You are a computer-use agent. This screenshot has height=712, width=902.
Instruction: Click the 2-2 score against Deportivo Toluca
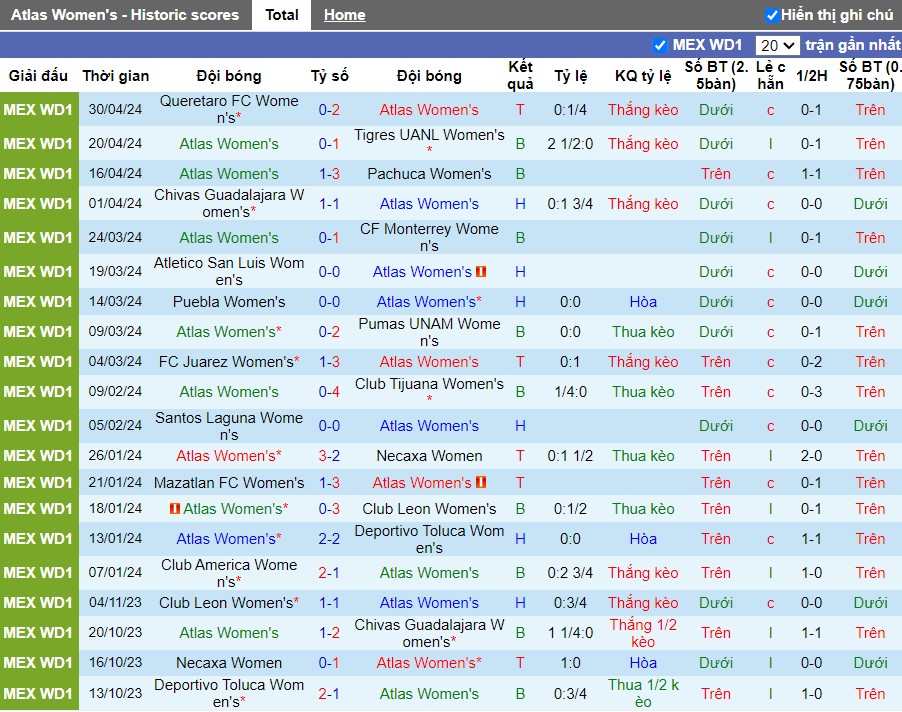(x=329, y=539)
